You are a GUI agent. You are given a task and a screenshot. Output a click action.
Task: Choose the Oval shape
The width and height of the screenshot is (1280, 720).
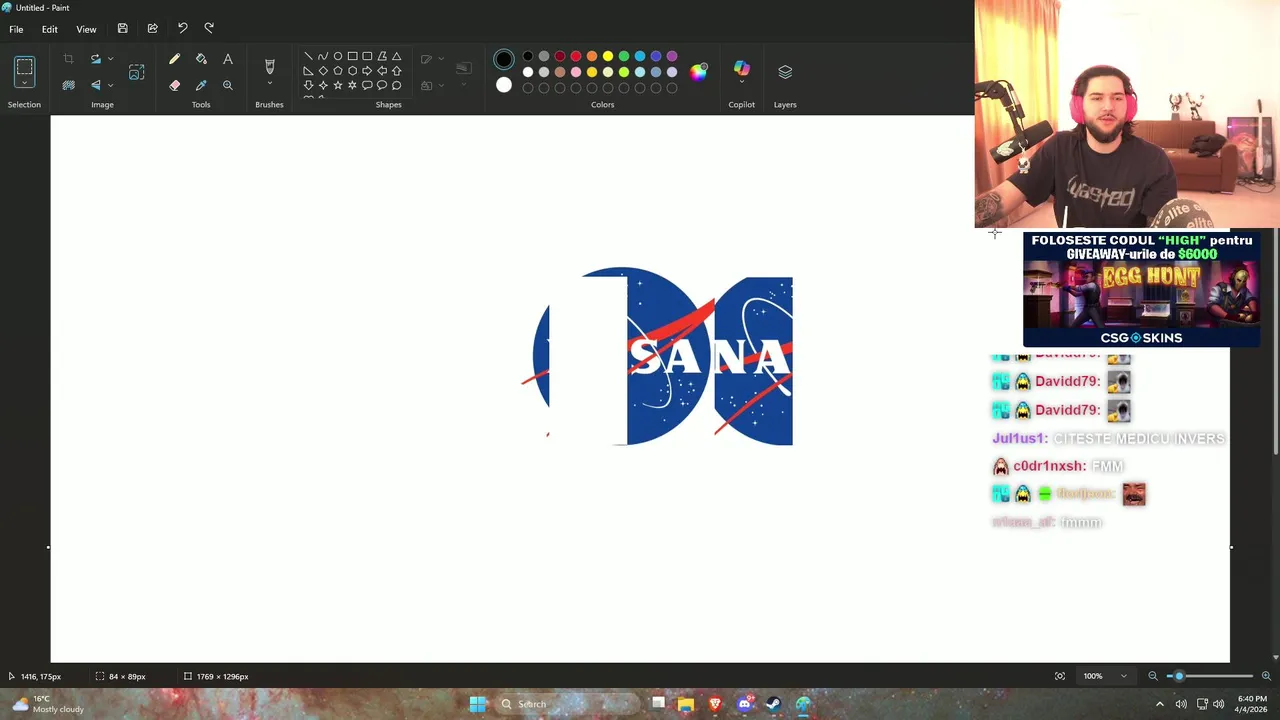click(338, 56)
